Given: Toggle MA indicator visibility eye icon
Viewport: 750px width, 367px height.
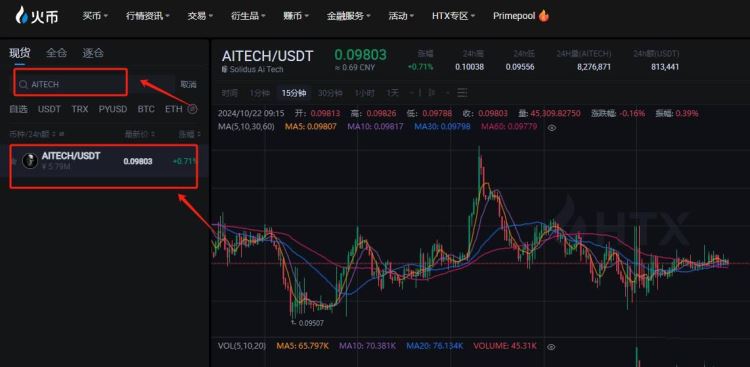Looking at the screenshot, I should (x=552, y=127).
